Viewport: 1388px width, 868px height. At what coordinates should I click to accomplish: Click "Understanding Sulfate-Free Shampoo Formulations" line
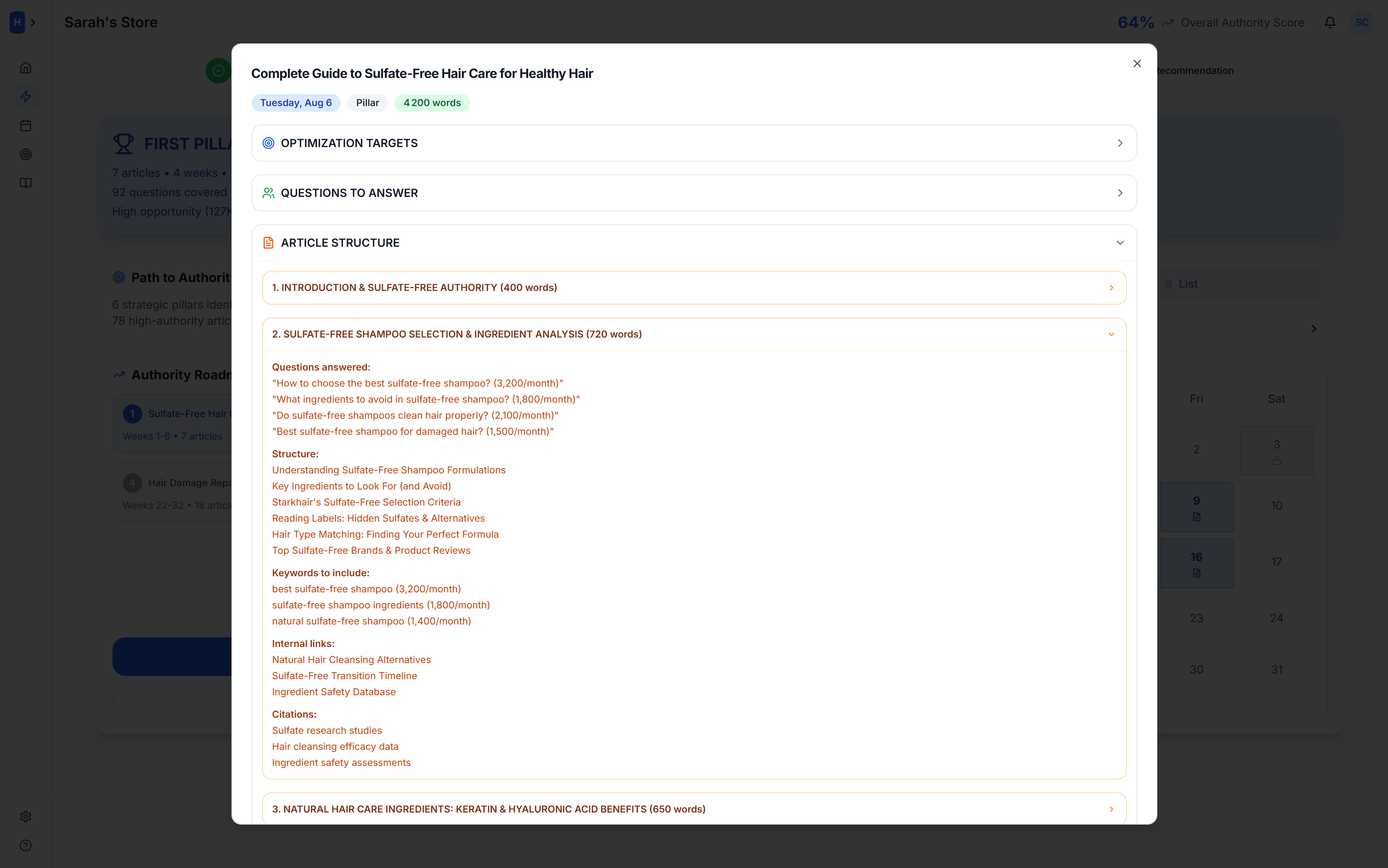[x=389, y=470]
